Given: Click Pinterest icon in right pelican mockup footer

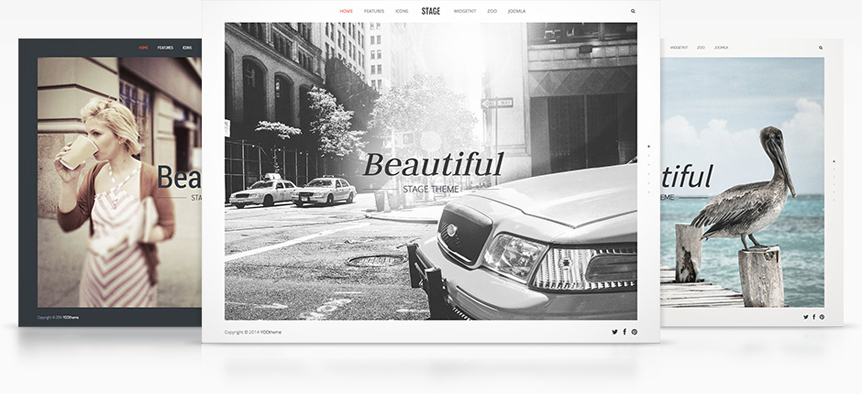Looking at the screenshot, I should click(x=822, y=317).
